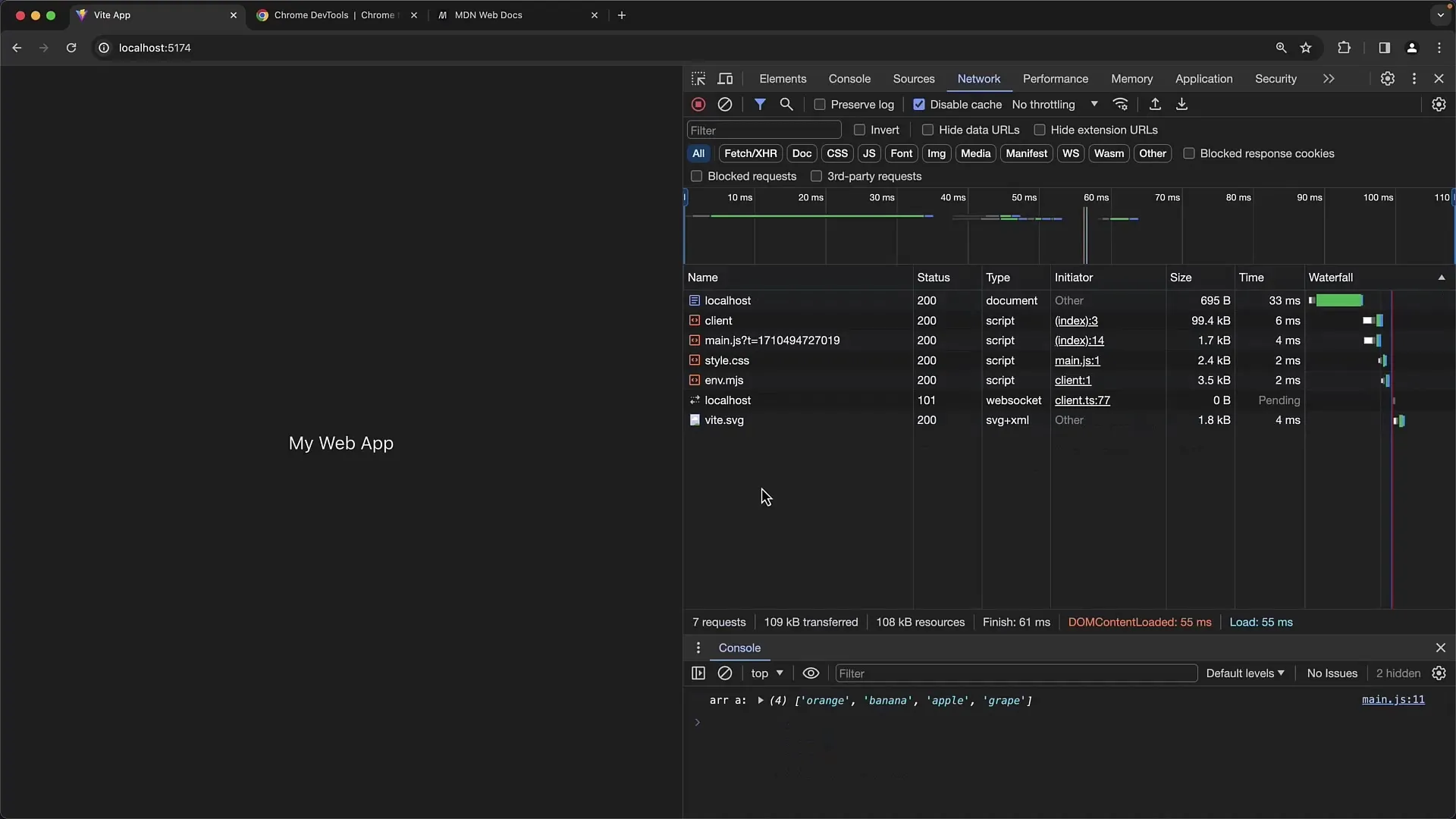Select the vite.svg request row
This screenshot has width=1456, height=819.
coord(1069,420)
